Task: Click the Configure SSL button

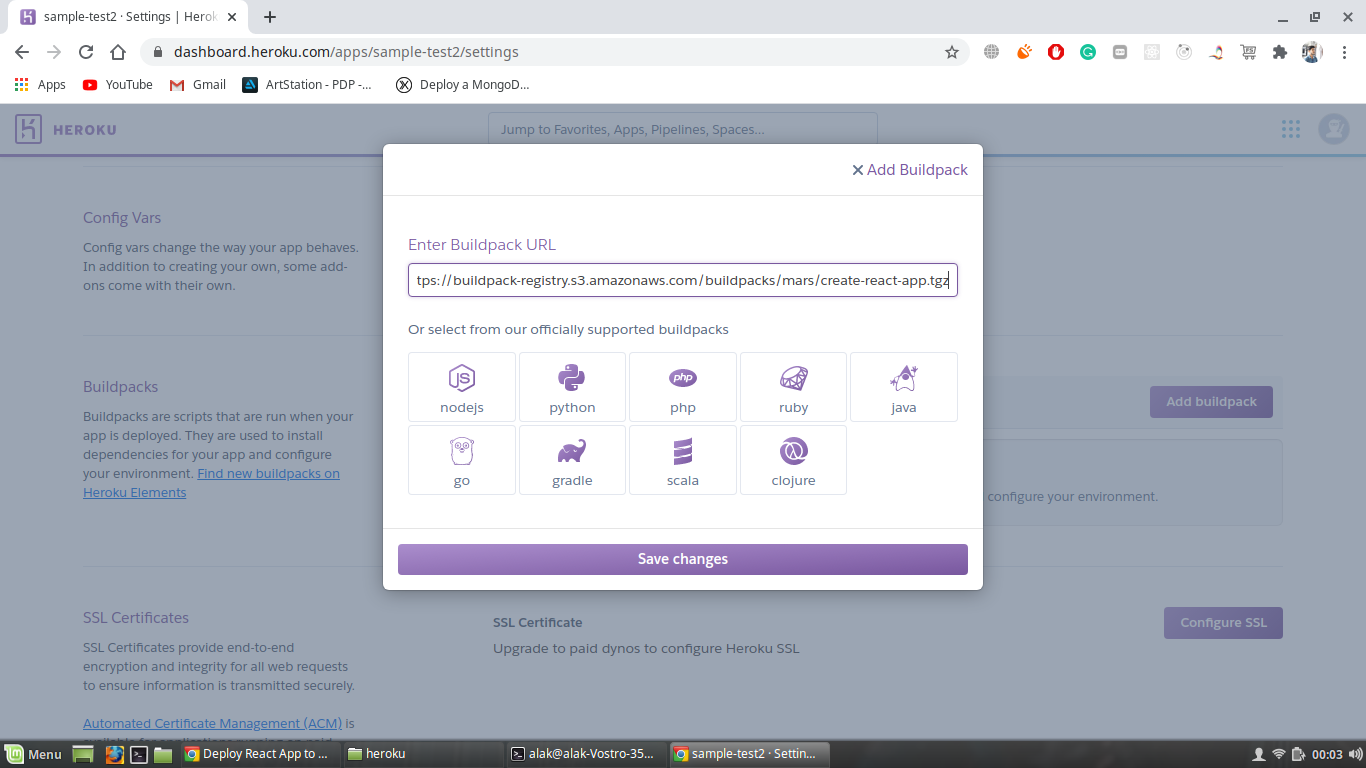Action: (x=1223, y=622)
